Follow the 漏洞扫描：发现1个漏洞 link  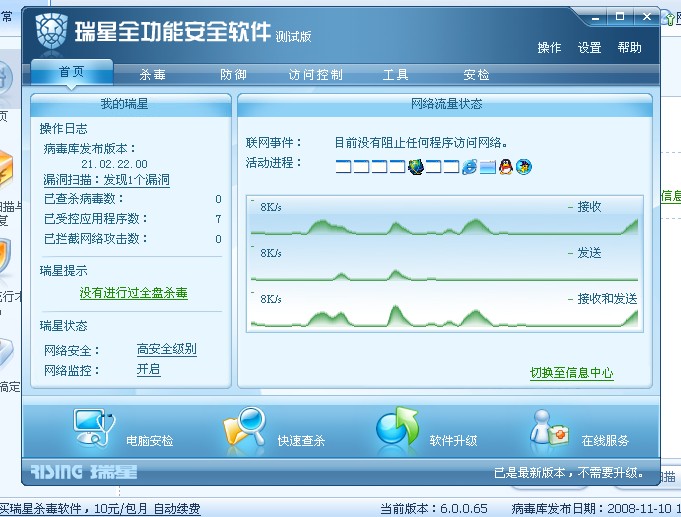106,180
